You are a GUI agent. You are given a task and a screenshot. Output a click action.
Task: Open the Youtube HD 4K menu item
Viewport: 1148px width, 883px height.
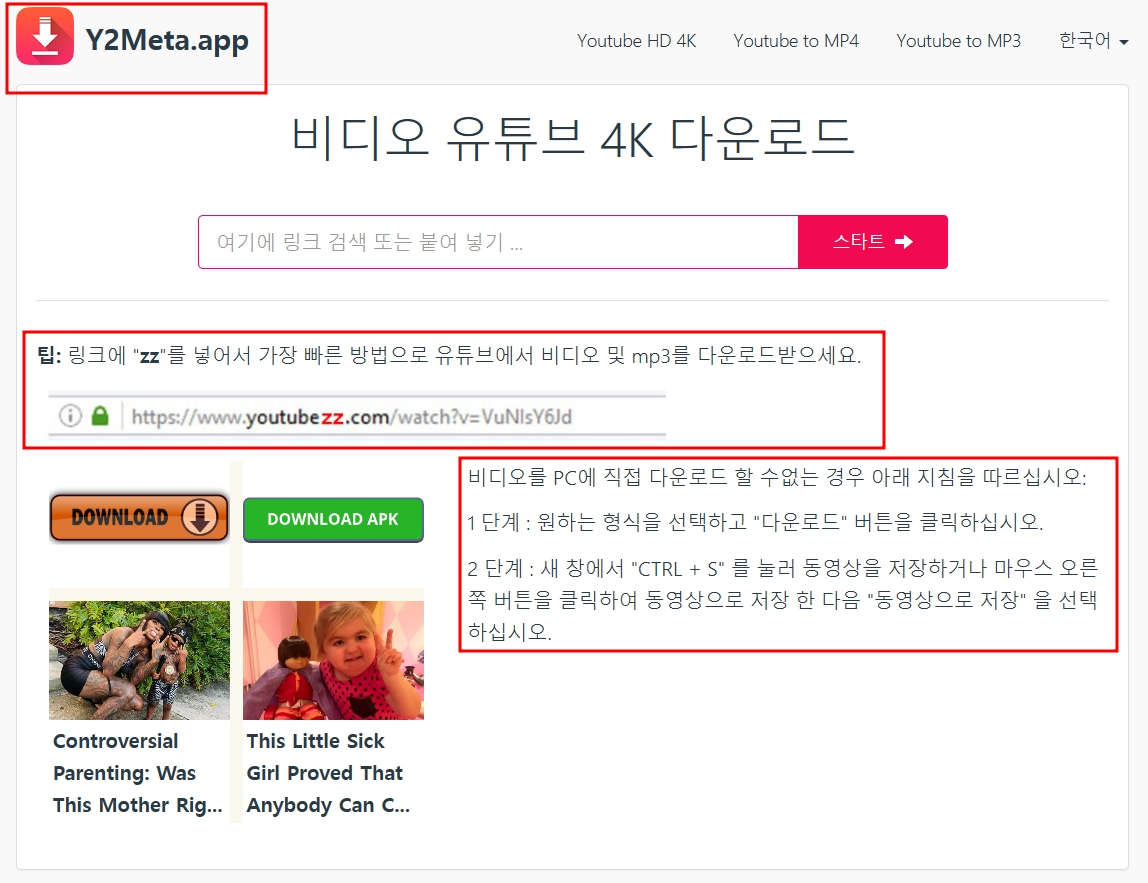coord(636,41)
